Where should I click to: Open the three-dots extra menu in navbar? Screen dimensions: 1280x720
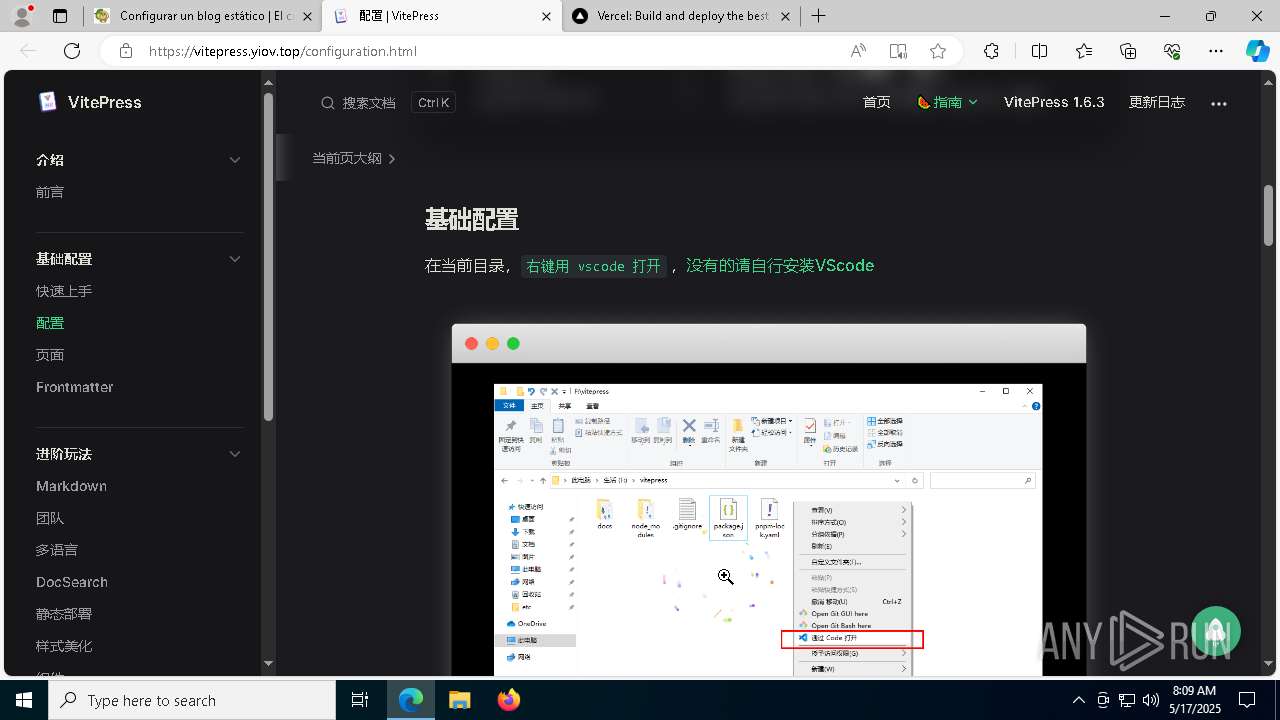click(x=1218, y=103)
